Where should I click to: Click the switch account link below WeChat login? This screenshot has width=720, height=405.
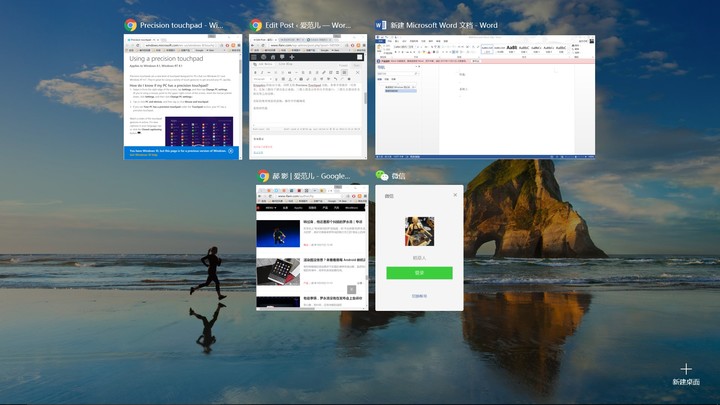[419, 295]
